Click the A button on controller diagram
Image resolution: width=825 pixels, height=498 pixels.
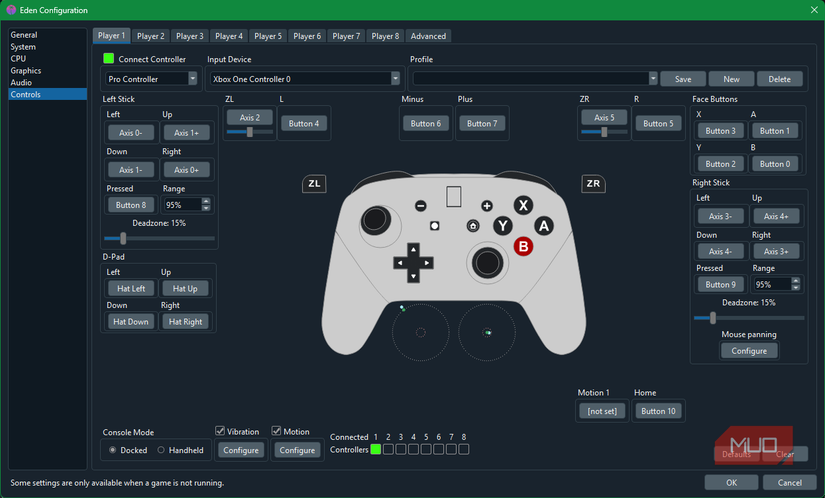click(x=544, y=226)
